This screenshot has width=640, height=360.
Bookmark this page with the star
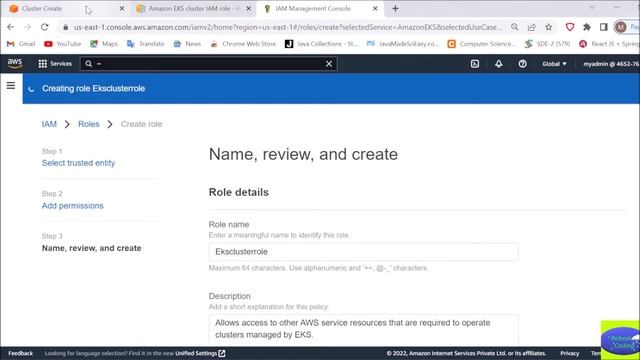pos(549,27)
